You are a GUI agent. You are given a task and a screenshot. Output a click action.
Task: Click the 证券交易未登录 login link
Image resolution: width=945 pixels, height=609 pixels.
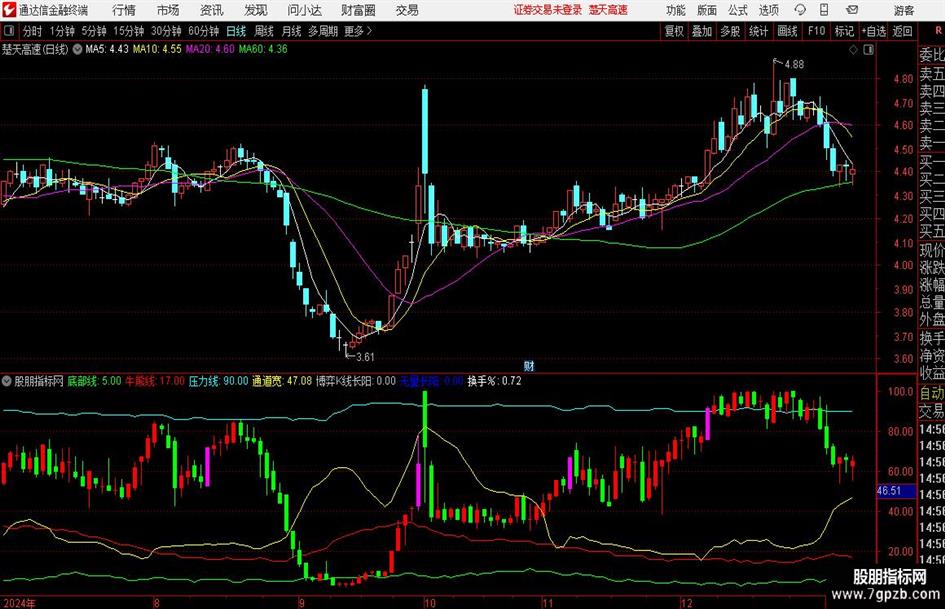[548, 10]
